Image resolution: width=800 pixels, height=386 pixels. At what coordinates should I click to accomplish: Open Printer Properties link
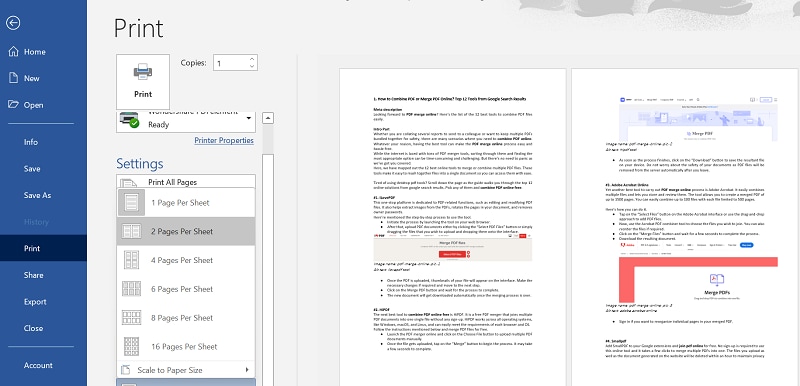[x=224, y=140]
